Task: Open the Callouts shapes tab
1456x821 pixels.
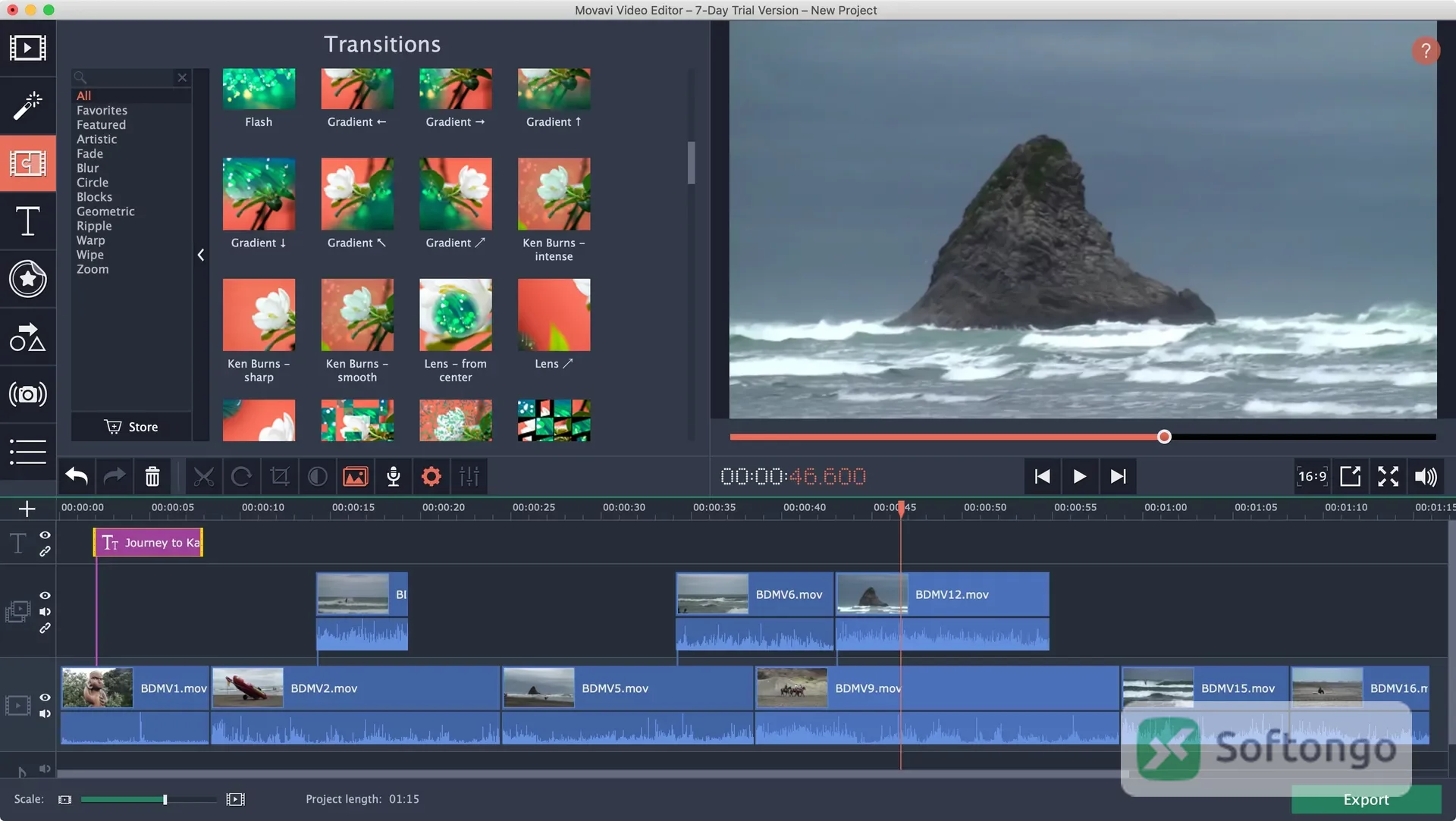Action: (x=27, y=337)
